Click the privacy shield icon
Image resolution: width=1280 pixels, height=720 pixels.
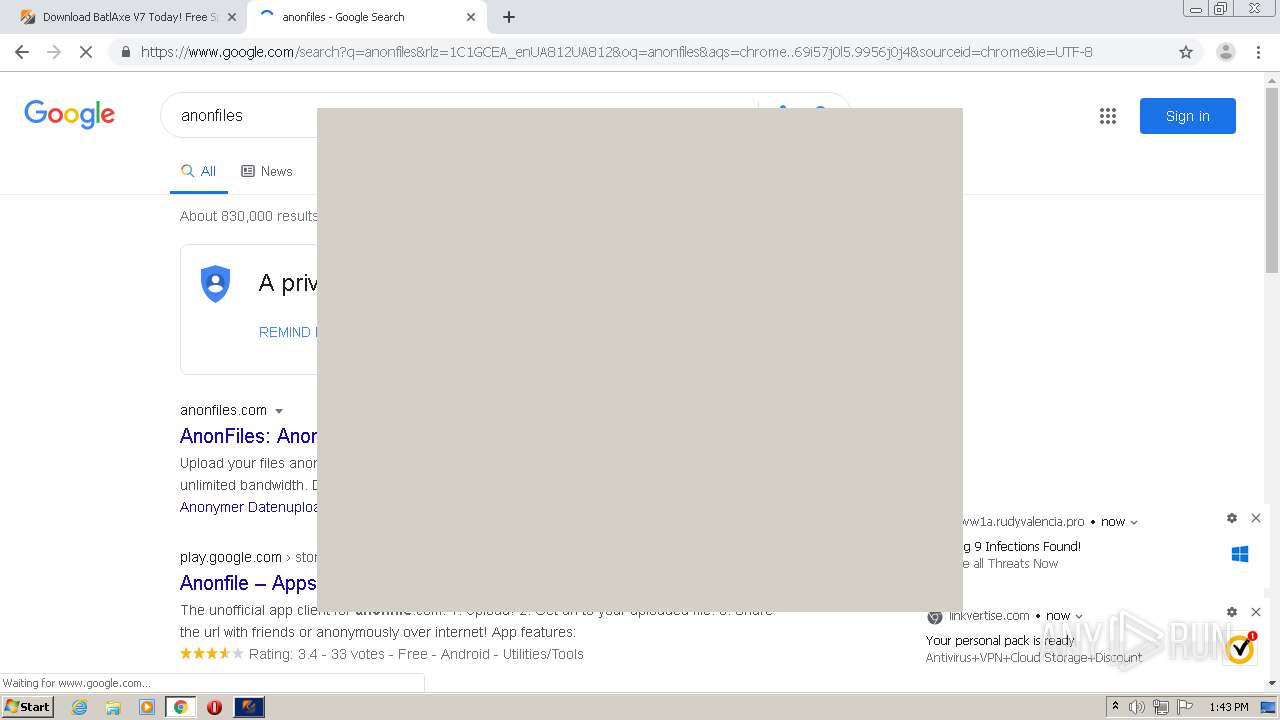point(215,283)
